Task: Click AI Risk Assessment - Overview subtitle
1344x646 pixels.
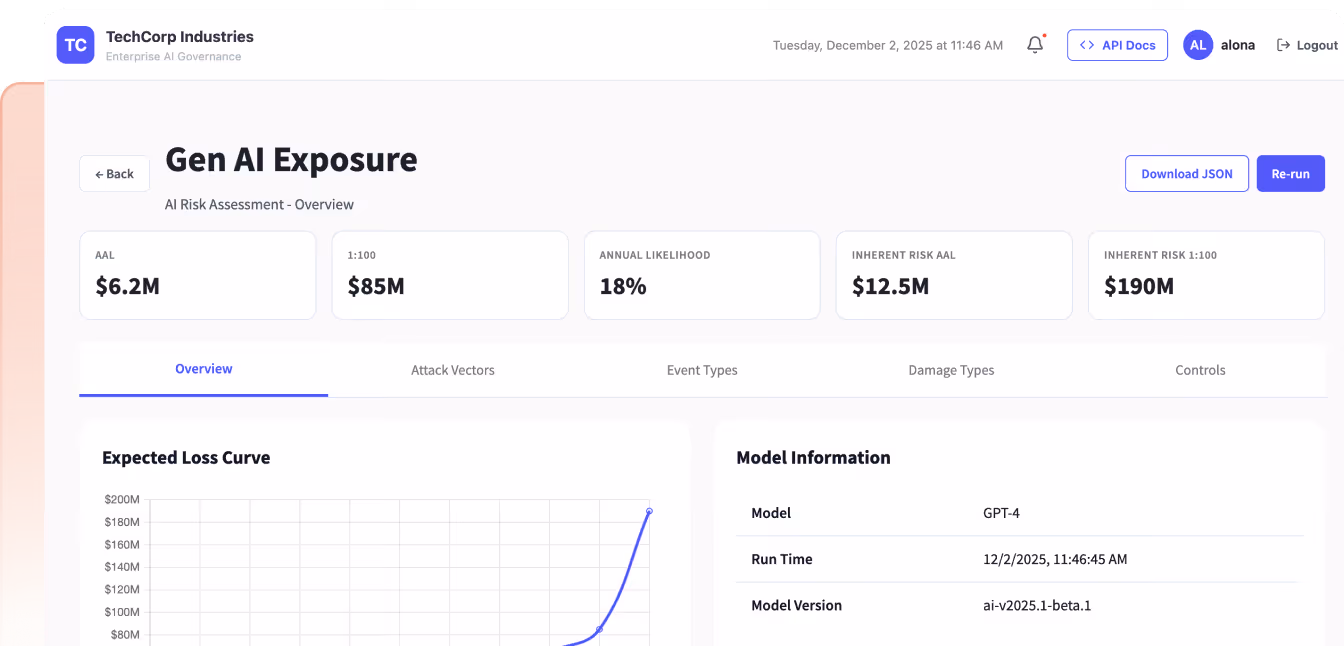Action: 259,204
